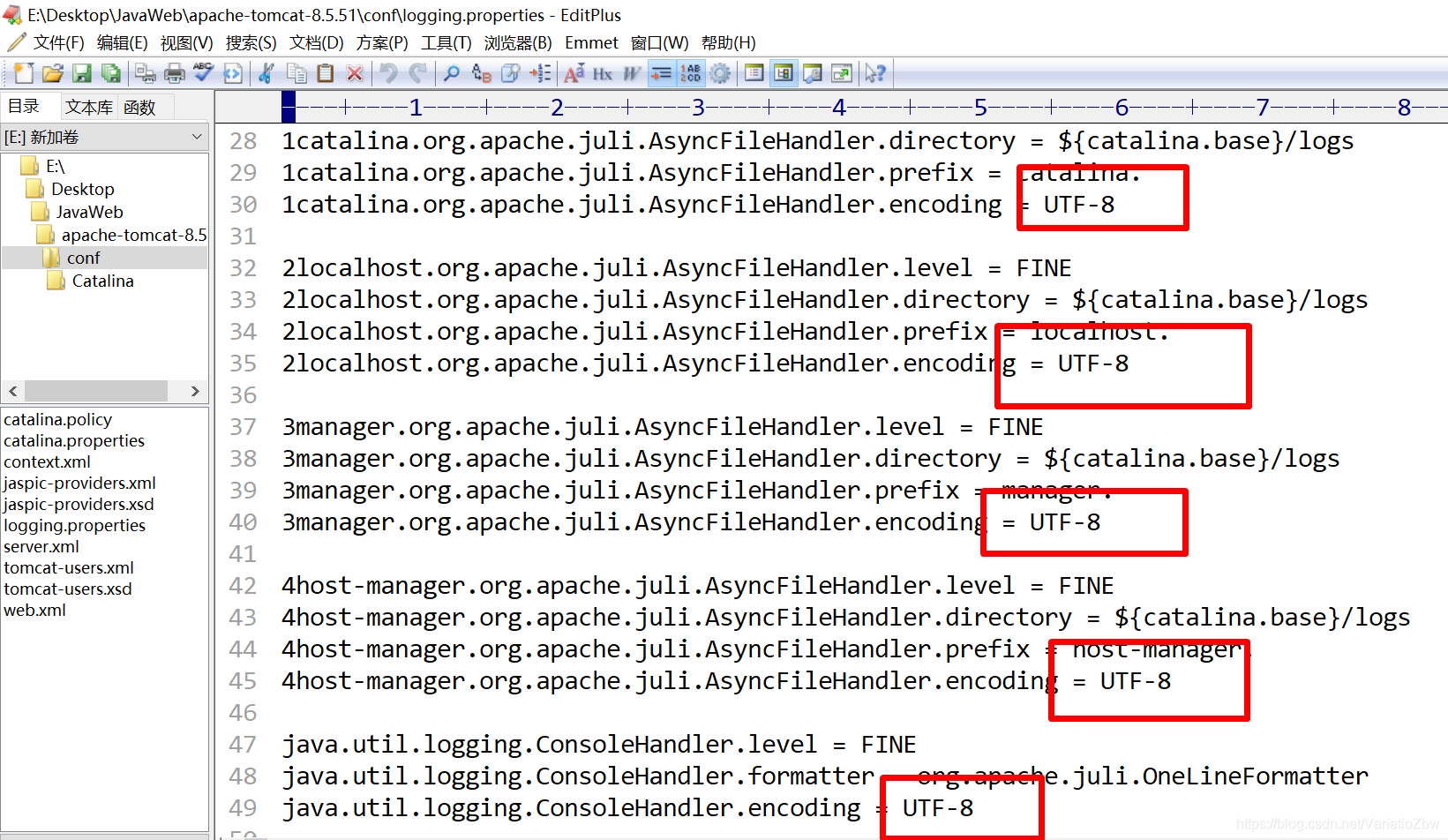
Task: Open the 工具(T) menu
Action: [446, 42]
